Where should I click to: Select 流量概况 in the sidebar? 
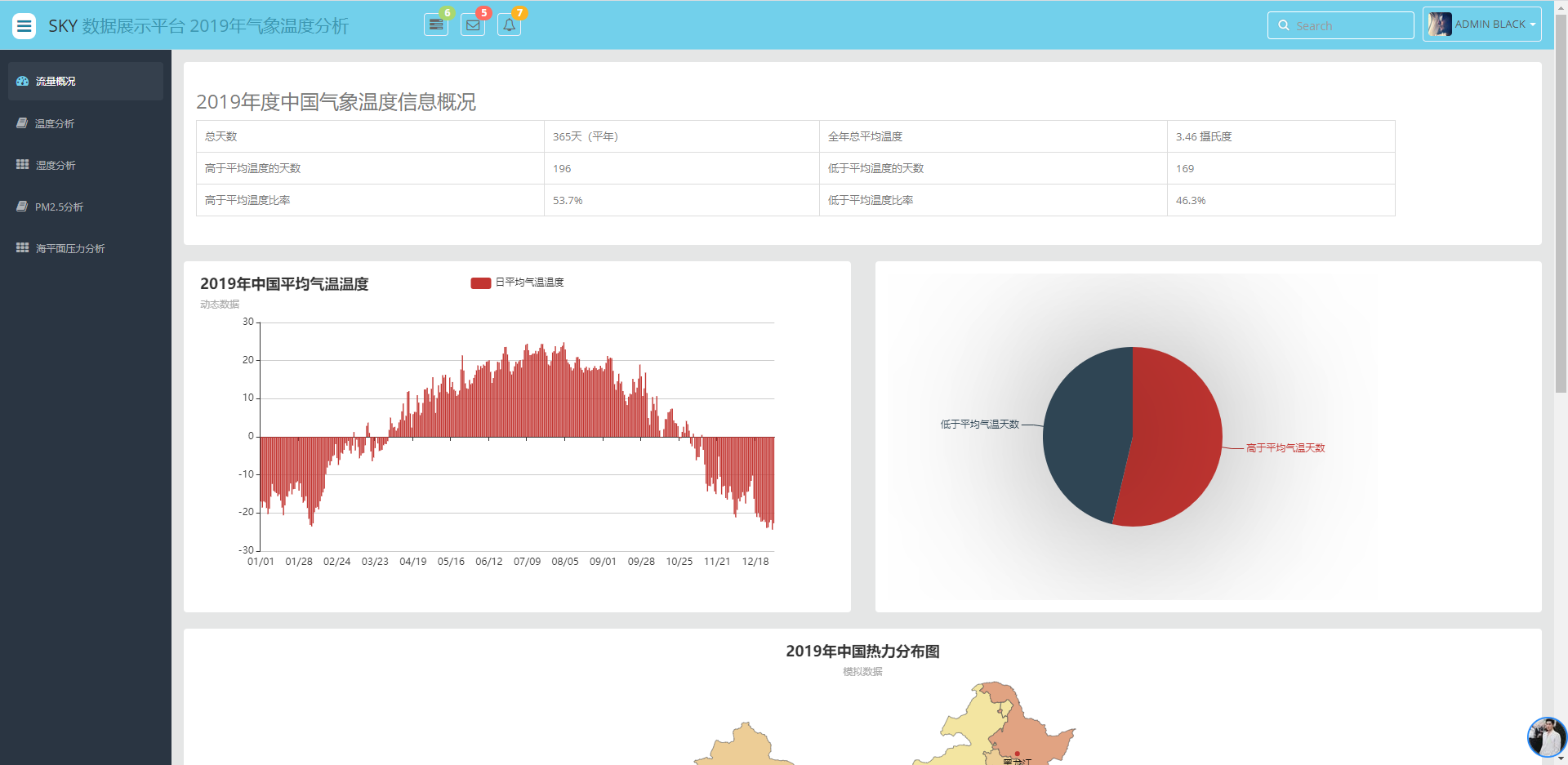pyautogui.click(x=86, y=81)
